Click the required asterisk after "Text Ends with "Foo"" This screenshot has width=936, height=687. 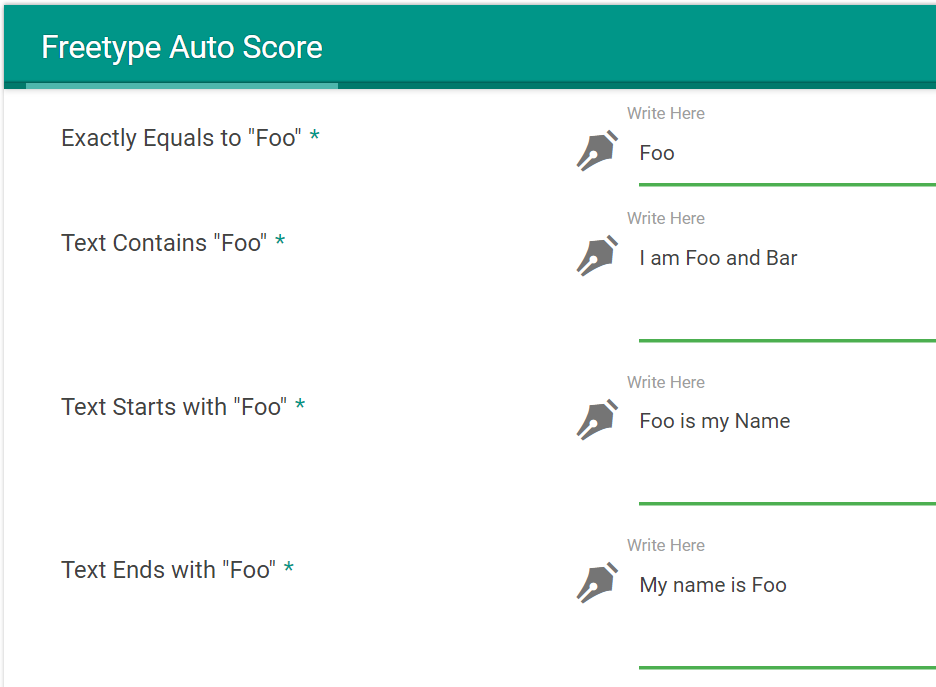289,568
